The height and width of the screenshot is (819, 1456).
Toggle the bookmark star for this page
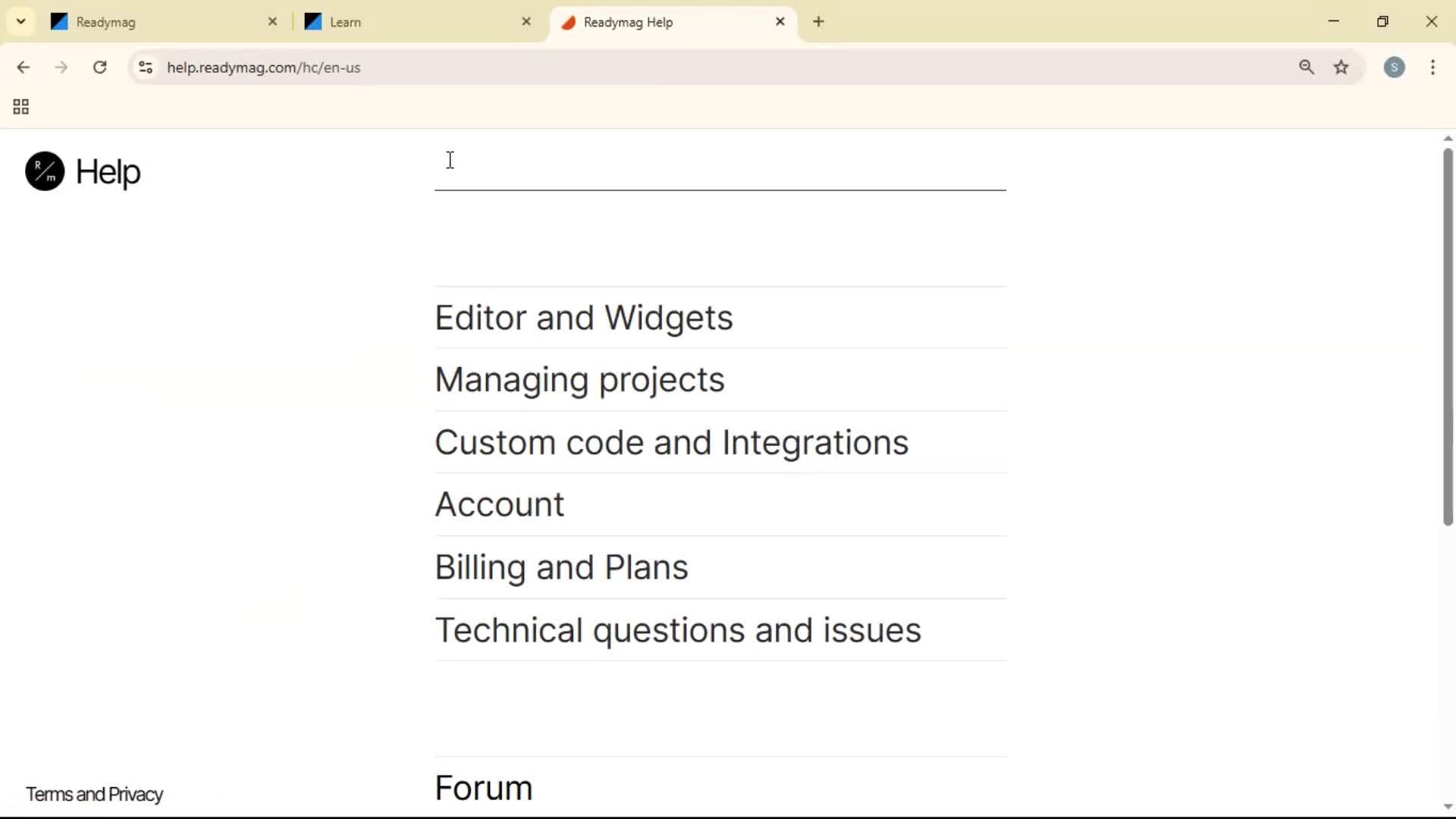(1342, 67)
